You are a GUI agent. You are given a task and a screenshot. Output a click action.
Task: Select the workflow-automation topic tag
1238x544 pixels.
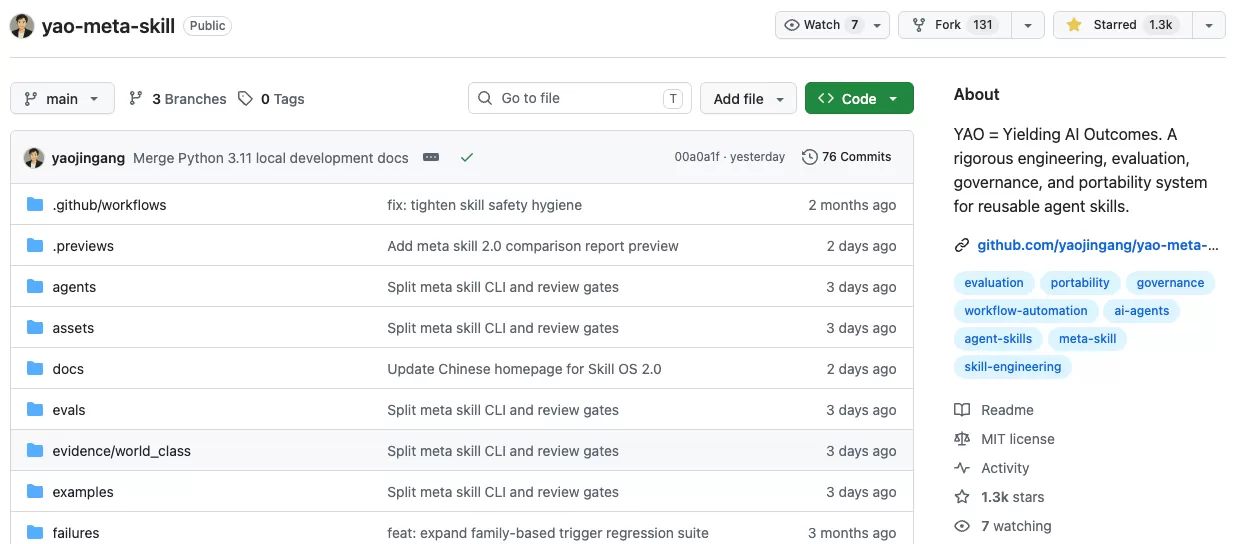click(x=1026, y=311)
